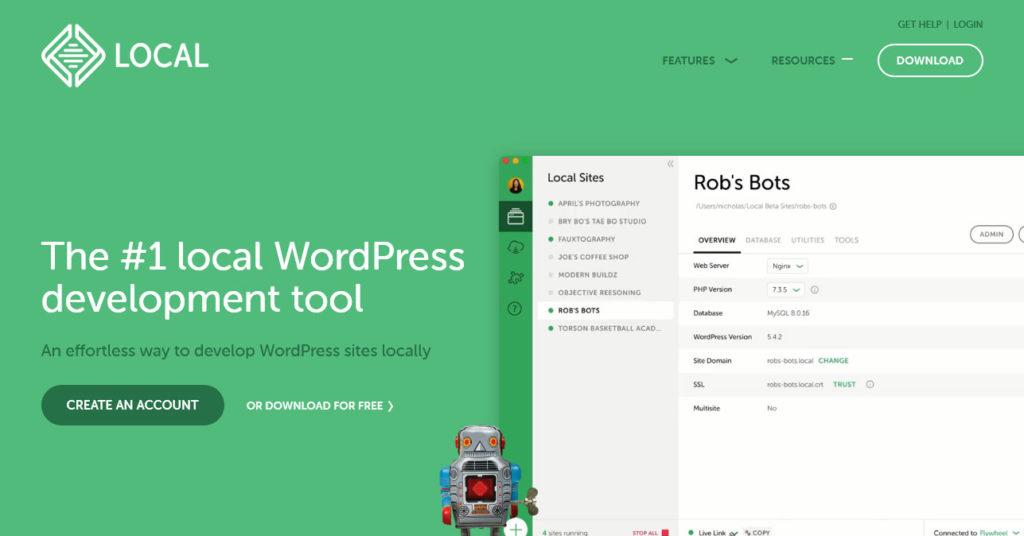Collapse the Local Sites list with double chevron

click(x=670, y=164)
